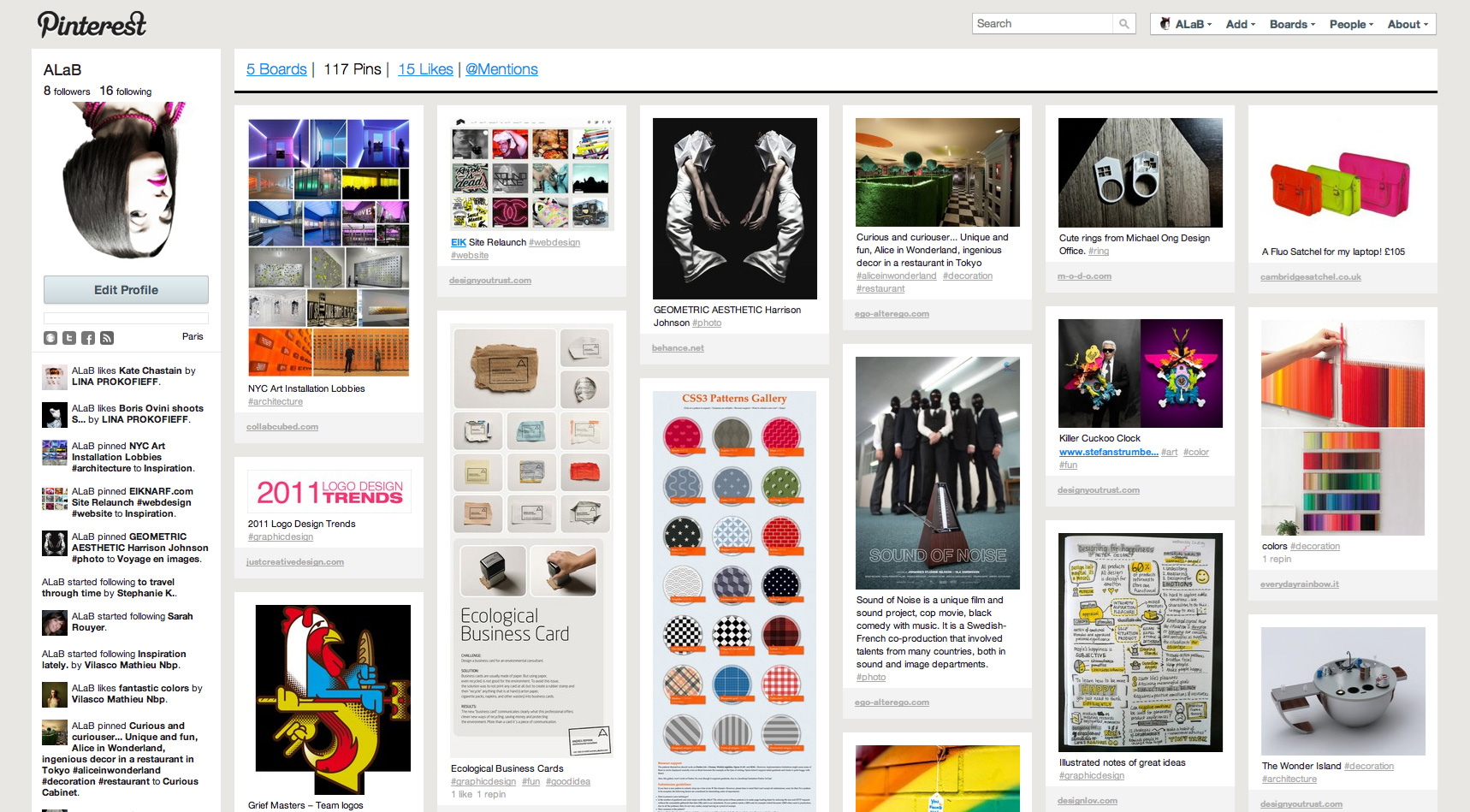Viewport: 1470px width, 812px height.
Task: Click the Pinterest logo
Action: [x=92, y=25]
